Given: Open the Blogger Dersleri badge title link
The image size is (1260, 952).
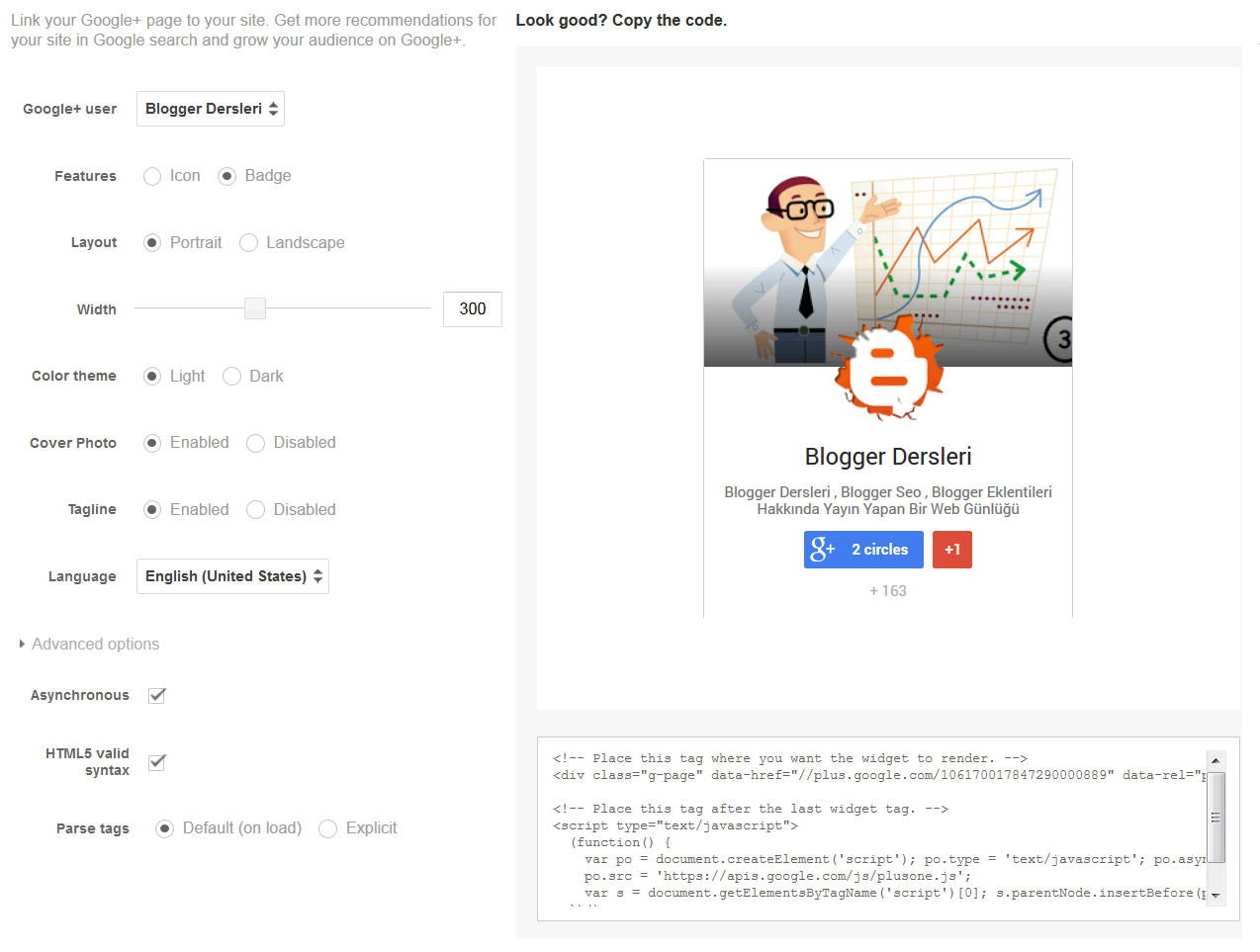Looking at the screenshot, I should tap(888, 457).
